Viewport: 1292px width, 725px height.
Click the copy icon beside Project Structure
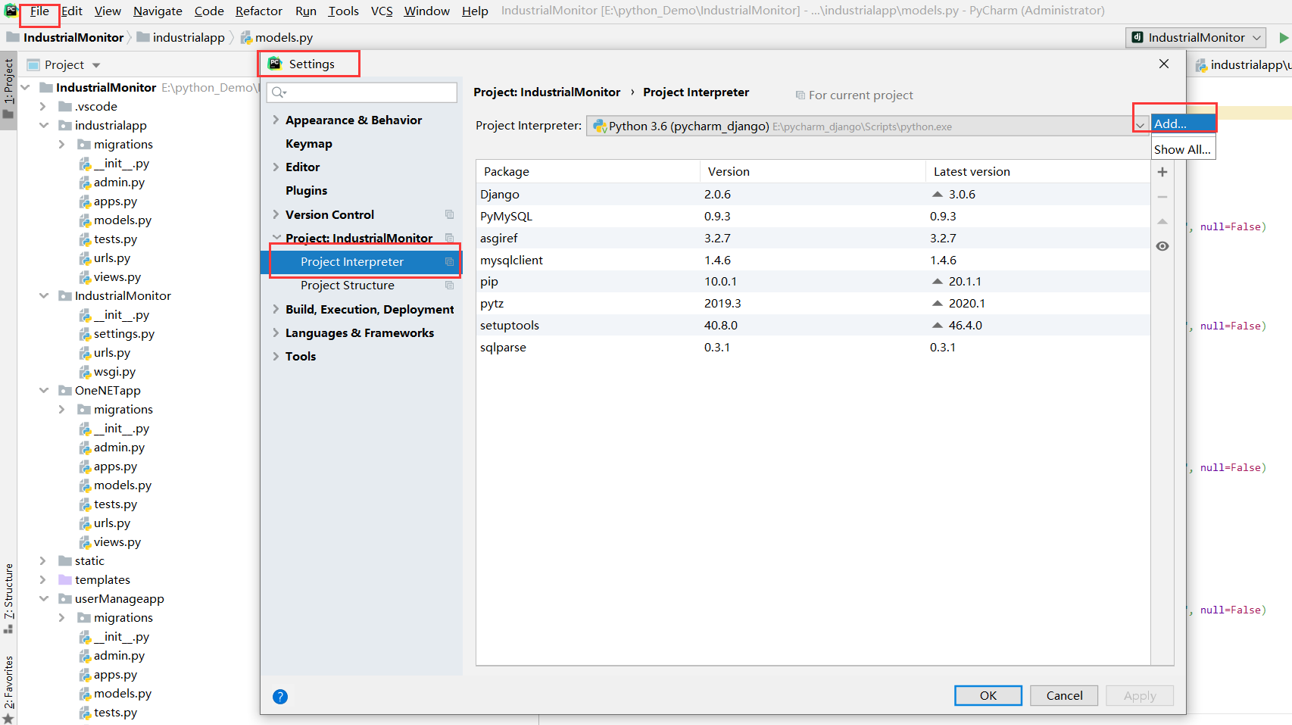point(449,286)
